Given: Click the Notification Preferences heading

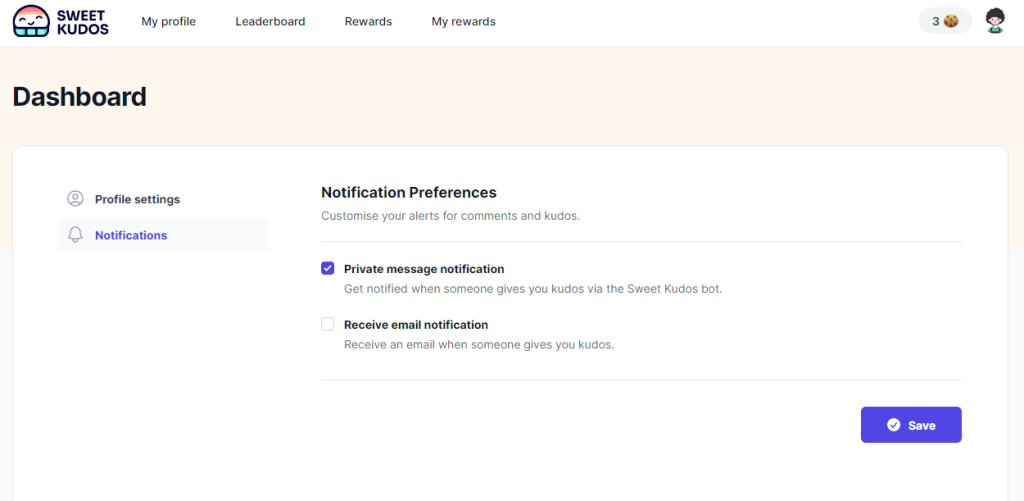Looking at the screenshot, I should [408, 192].
